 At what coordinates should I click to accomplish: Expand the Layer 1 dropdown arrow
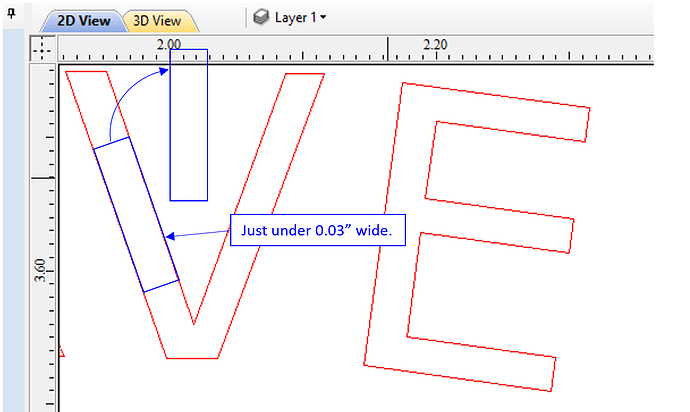click(x=323, y=19)
